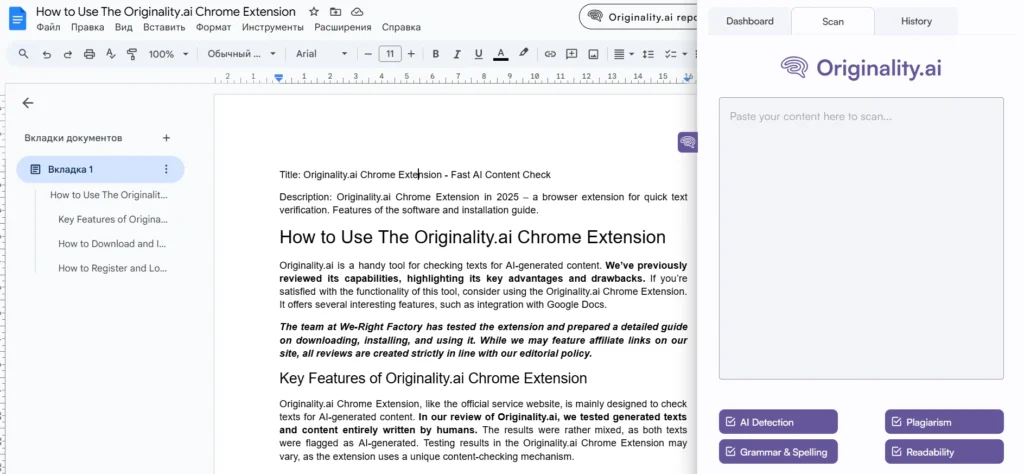Open zoom level dropdown 100%
Viewport: 1024px width, 474px height.
point(168,54)
